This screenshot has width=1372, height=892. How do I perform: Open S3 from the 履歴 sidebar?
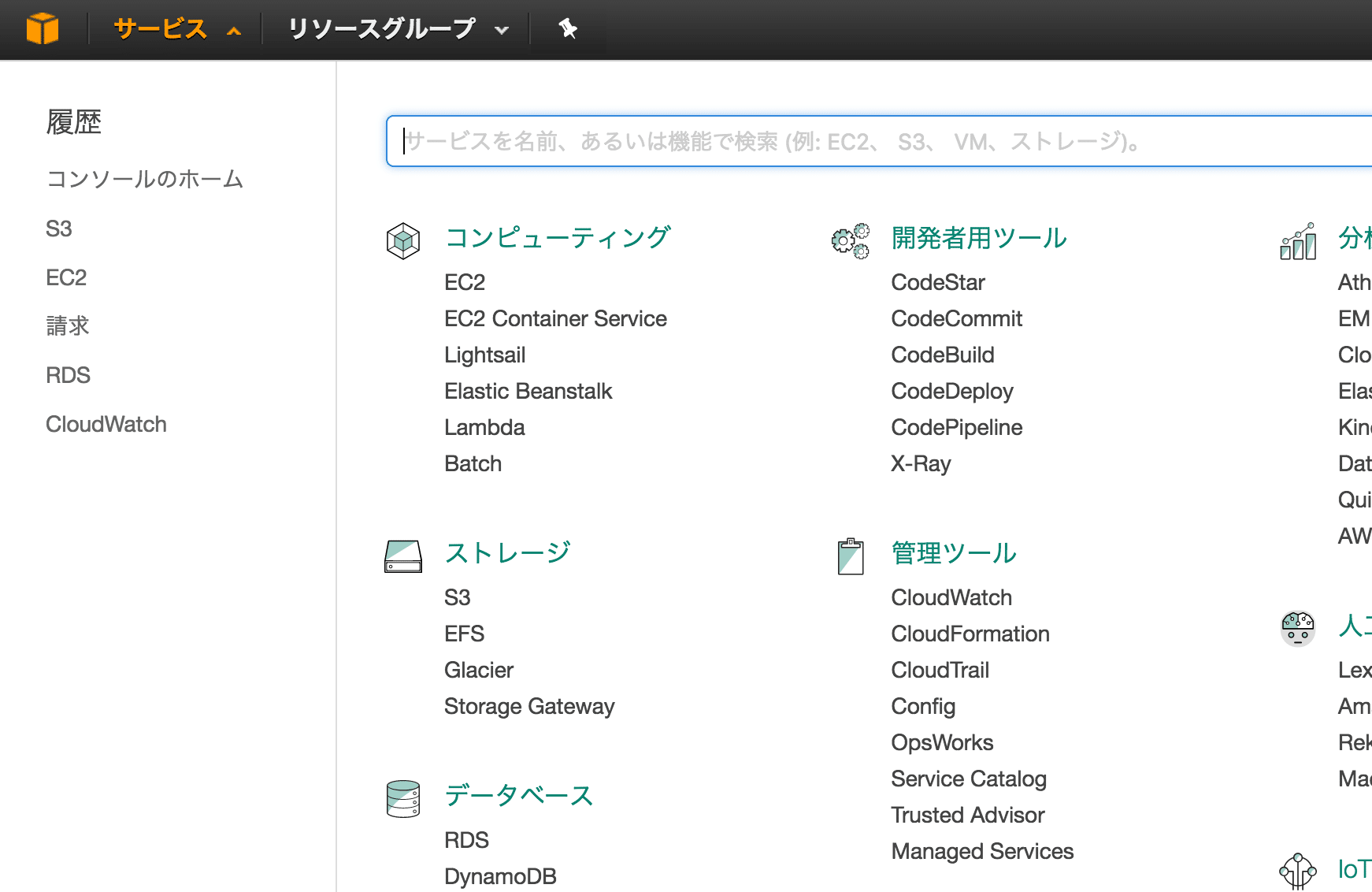pyautogui.click(x=59, y=229)
